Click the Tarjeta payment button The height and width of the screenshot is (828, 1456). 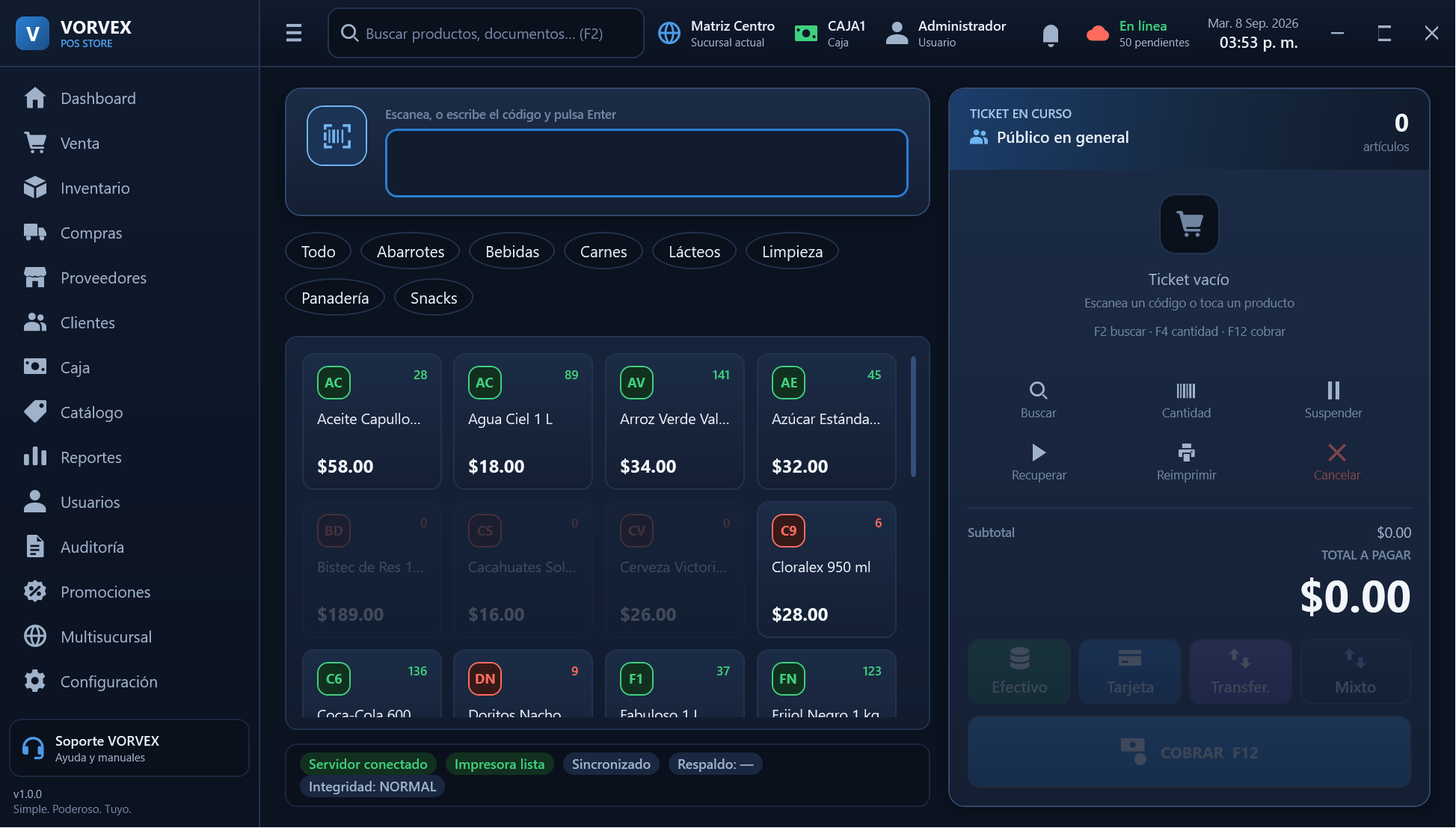coord(1129,671)
